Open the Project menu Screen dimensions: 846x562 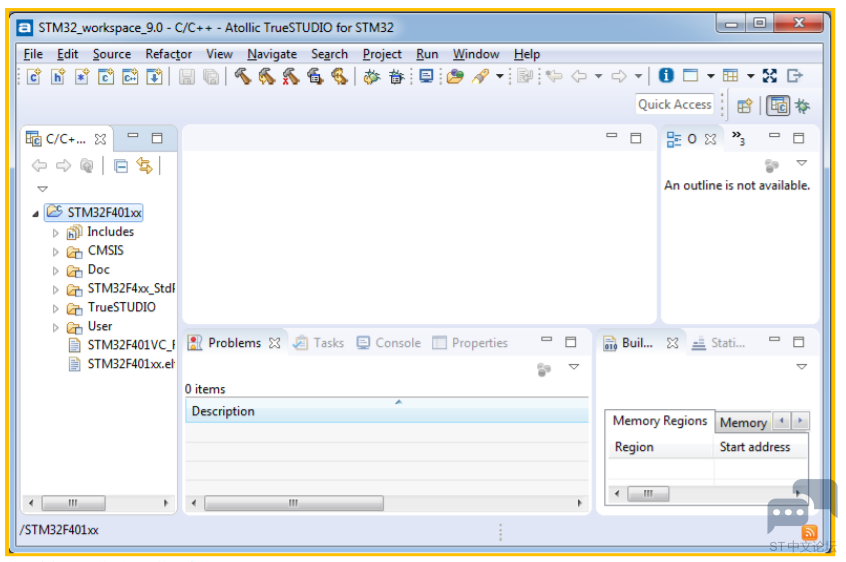click(x=382, y=54)
